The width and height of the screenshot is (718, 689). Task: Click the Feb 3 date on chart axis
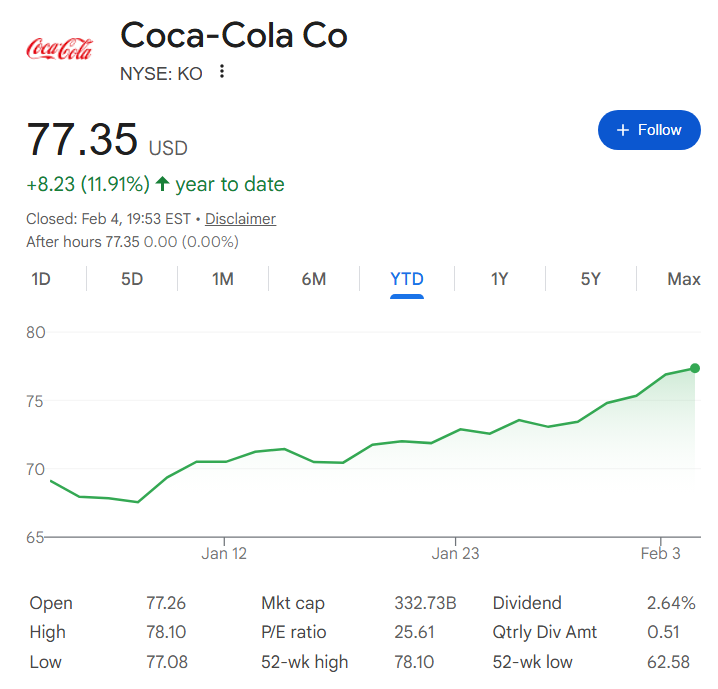pyautogui.click(x=661, y=554)
